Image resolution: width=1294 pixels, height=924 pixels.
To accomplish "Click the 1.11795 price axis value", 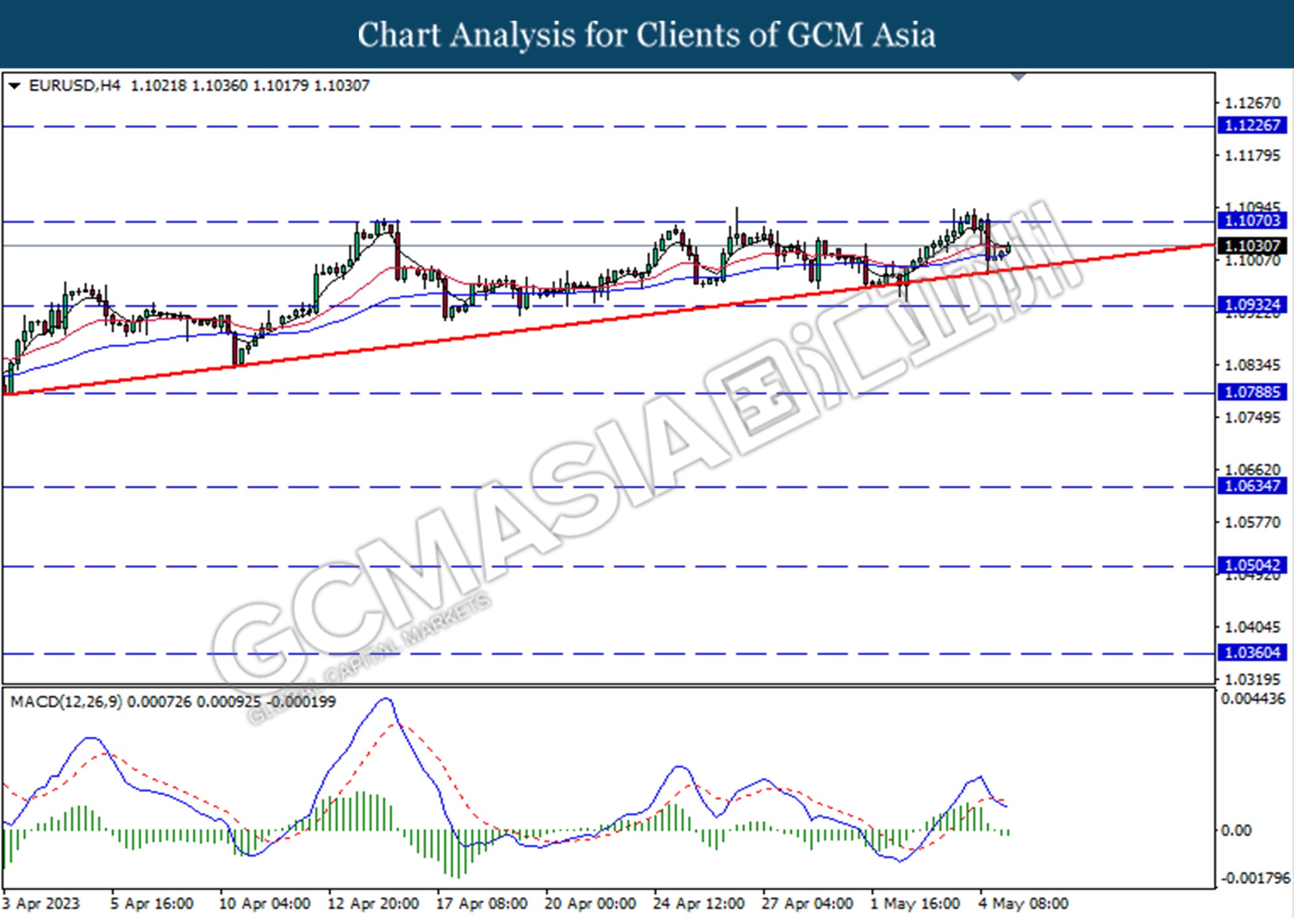I will point(1252,155).
